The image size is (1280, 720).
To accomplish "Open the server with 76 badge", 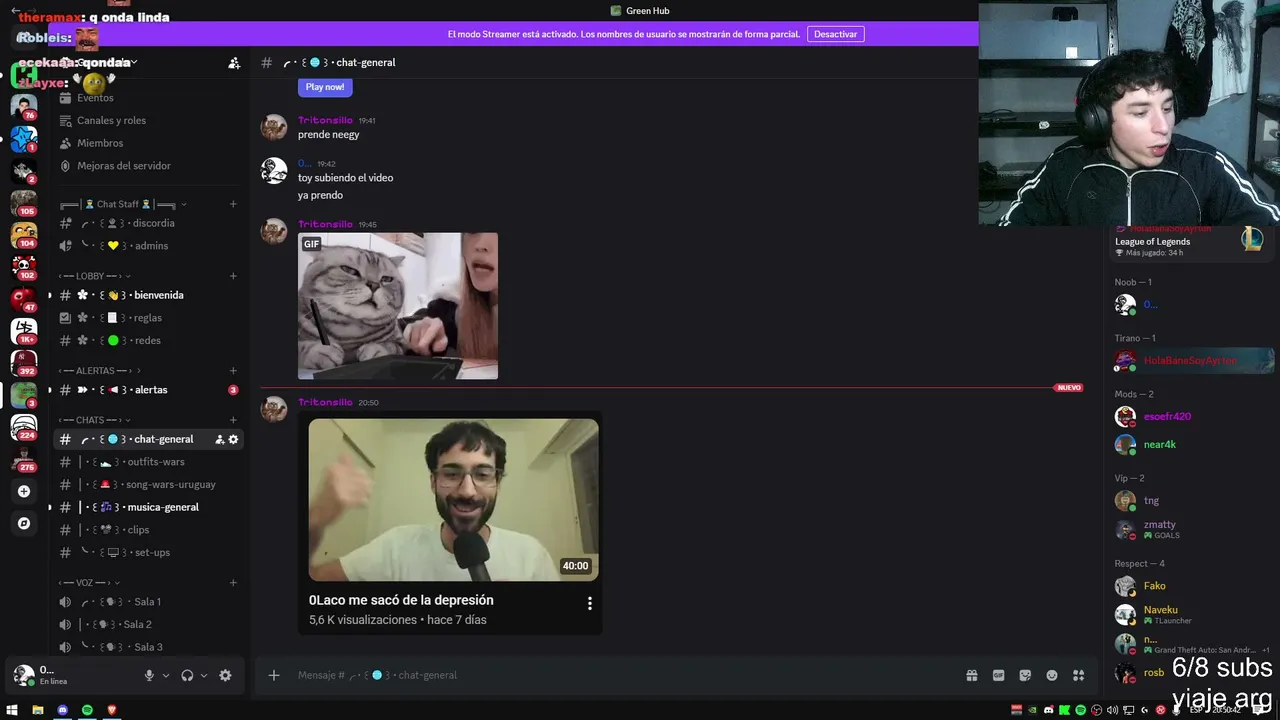I will [24, 106].
